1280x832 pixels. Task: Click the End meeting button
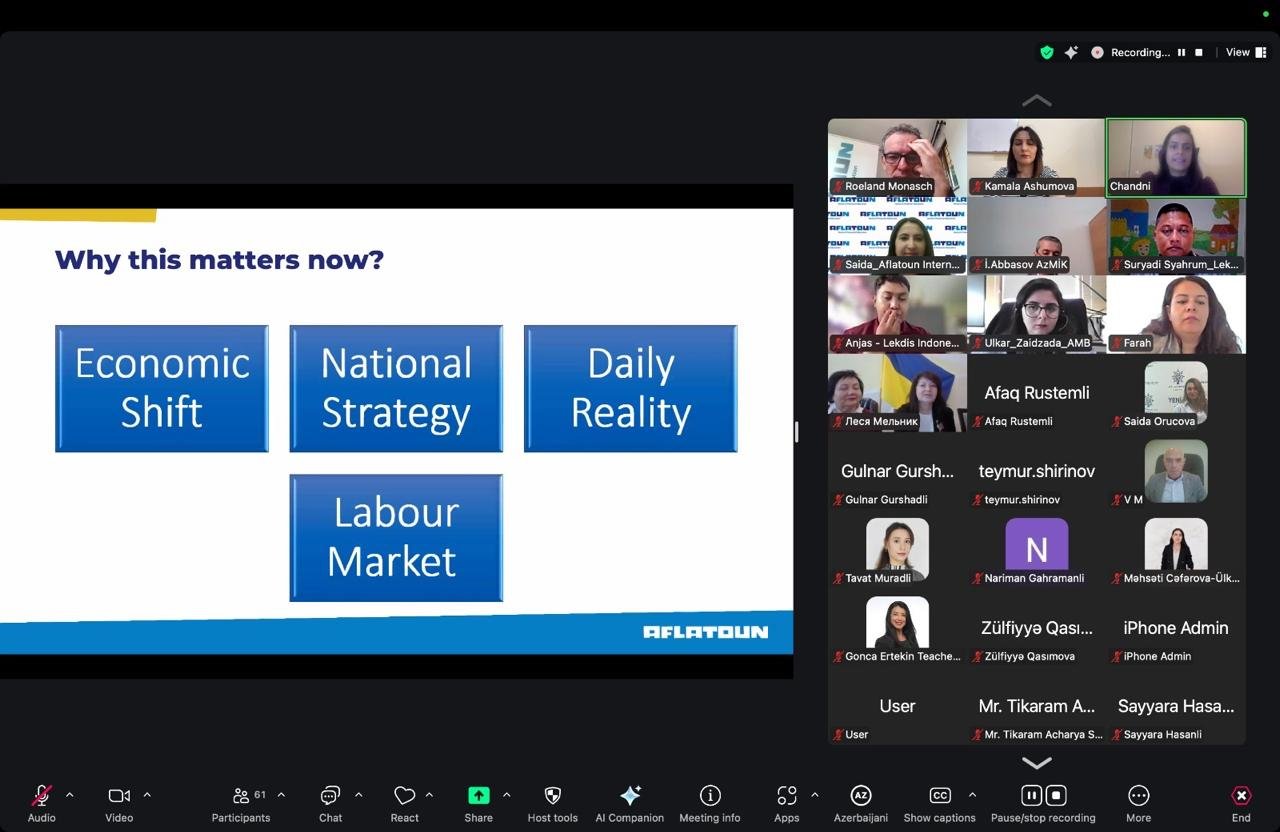click(x=1240, y=796)
